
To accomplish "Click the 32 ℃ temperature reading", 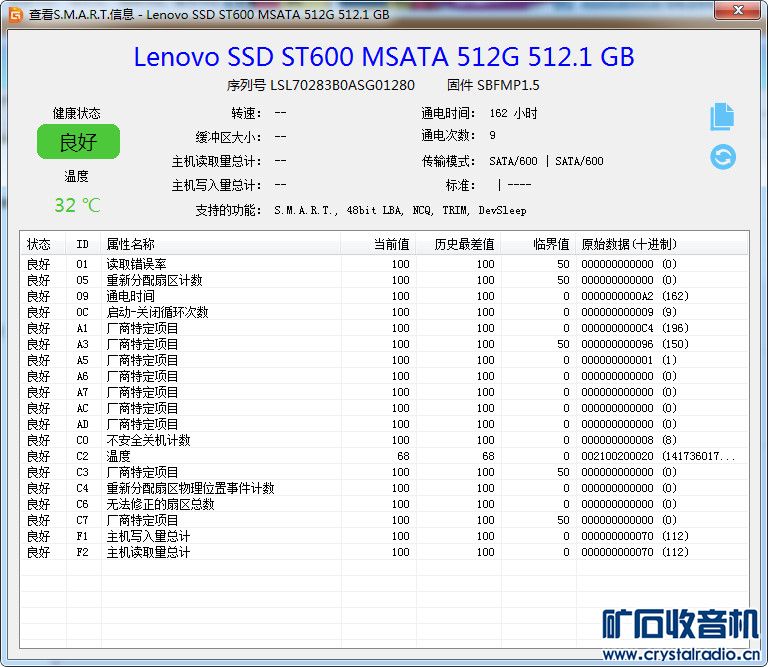I will pyautogui.click(x=77, y=205).
